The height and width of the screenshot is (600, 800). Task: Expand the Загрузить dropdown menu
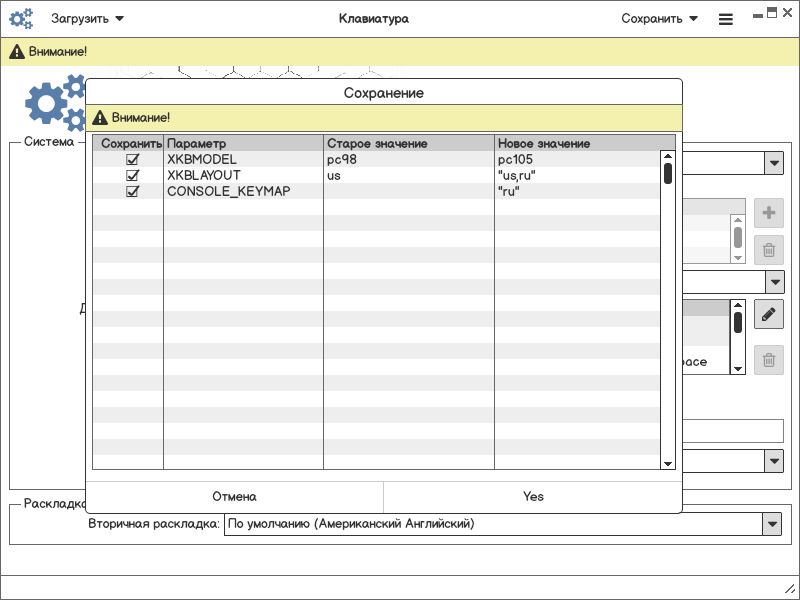point(88,19)
